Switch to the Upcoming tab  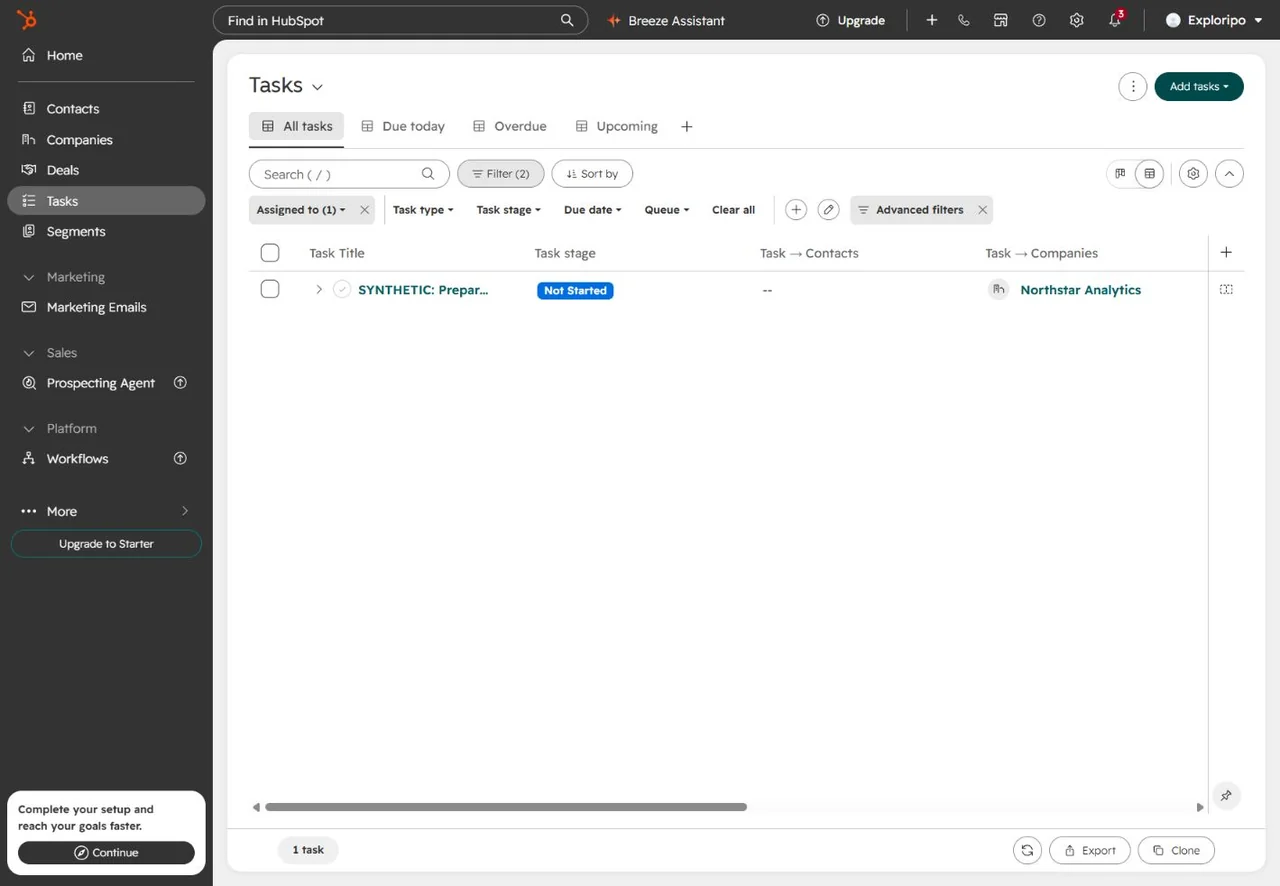[x=617, y=127]
